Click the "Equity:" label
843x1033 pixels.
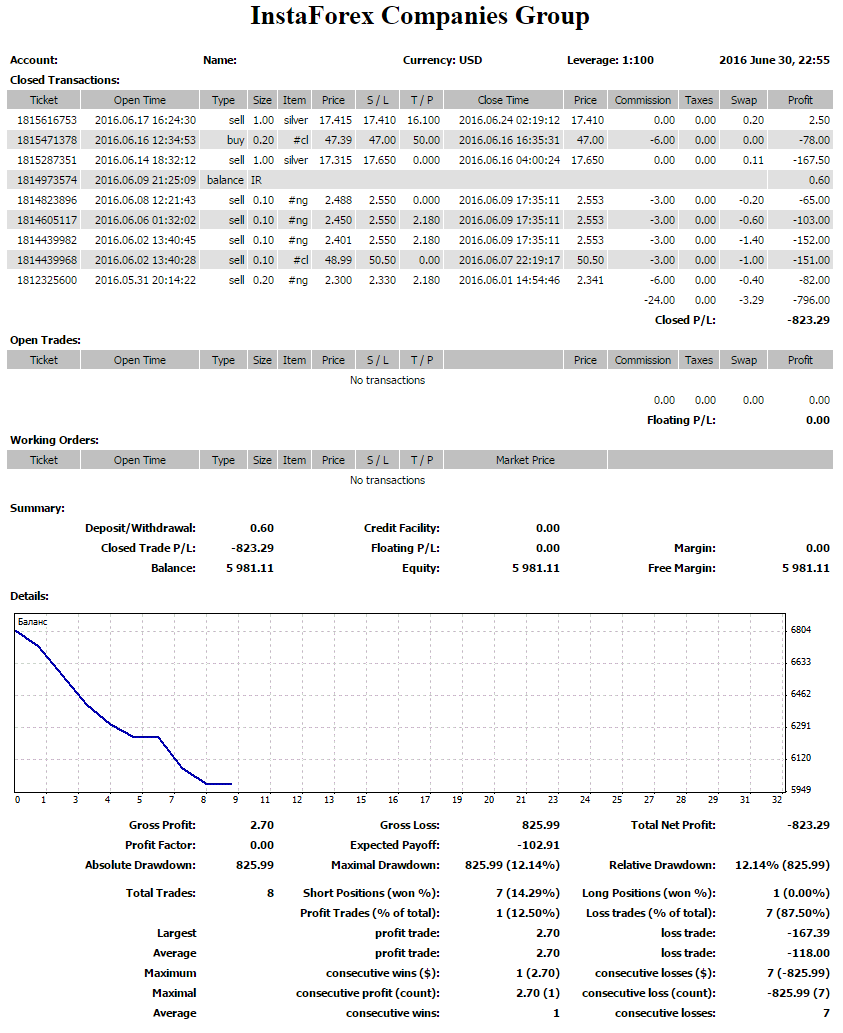(x=421, y=569)
